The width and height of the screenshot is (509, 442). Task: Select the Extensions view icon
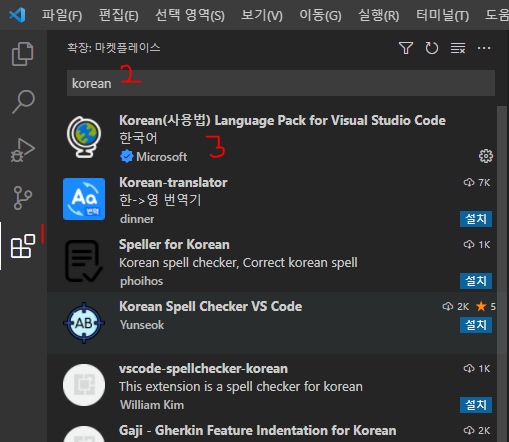coord(23,246)
